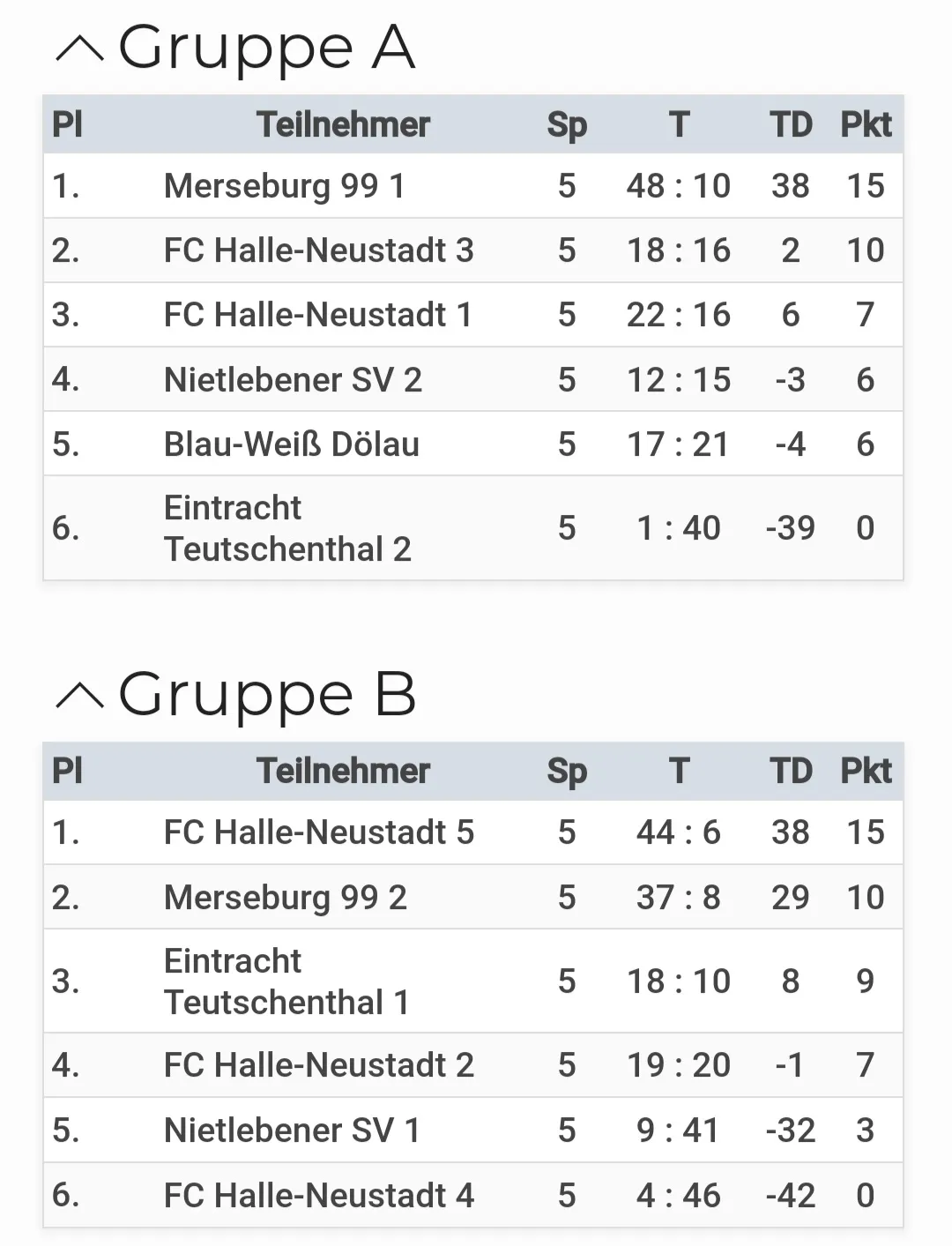The height and width of the screenshot is (1246, 952).
Task: Click Sp column header in Gruppe B
Action: 567,772
